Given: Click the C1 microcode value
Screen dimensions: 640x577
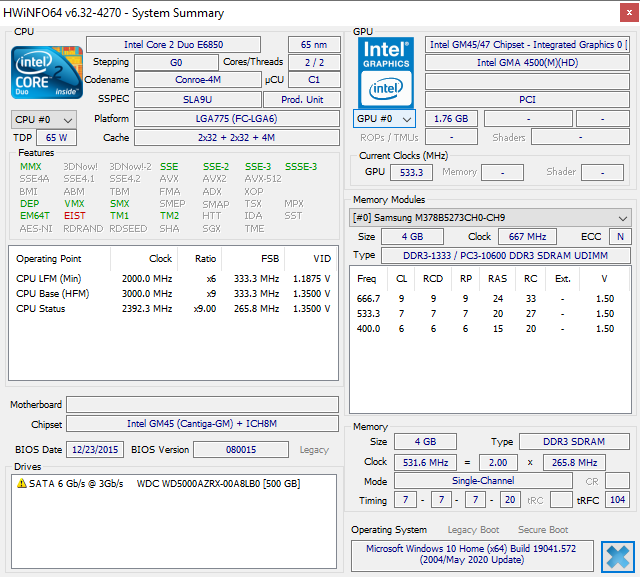Looking at the screenshot, I should (x=314, y=80).
